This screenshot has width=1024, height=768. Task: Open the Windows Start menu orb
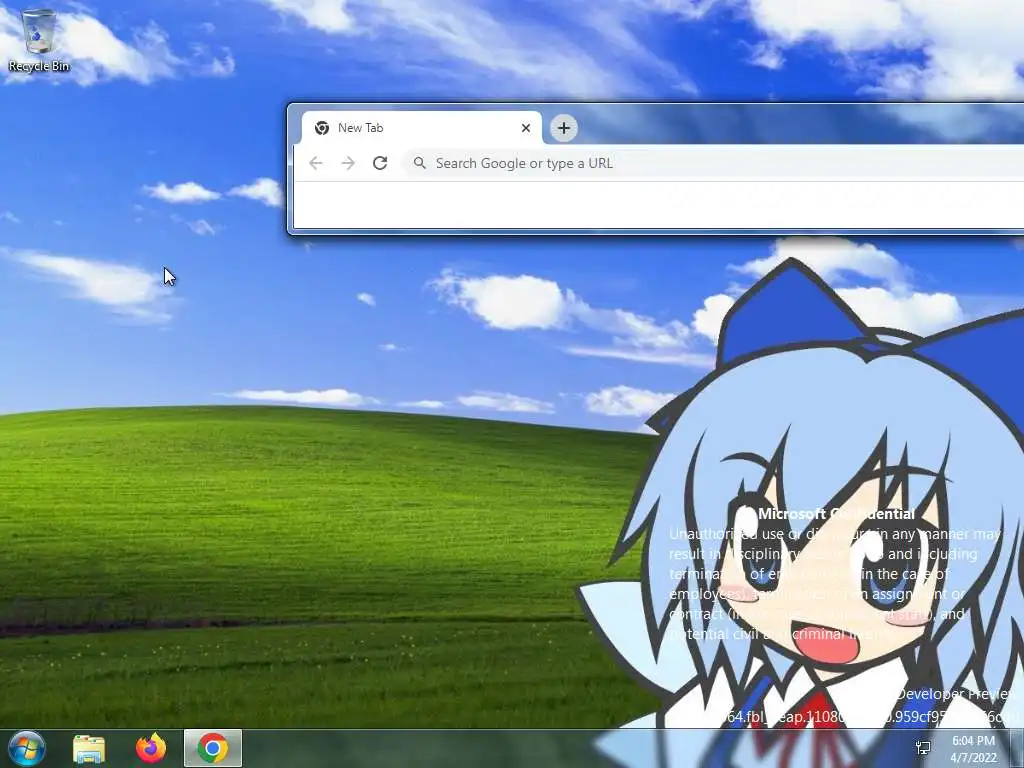(x=27, y=748)
